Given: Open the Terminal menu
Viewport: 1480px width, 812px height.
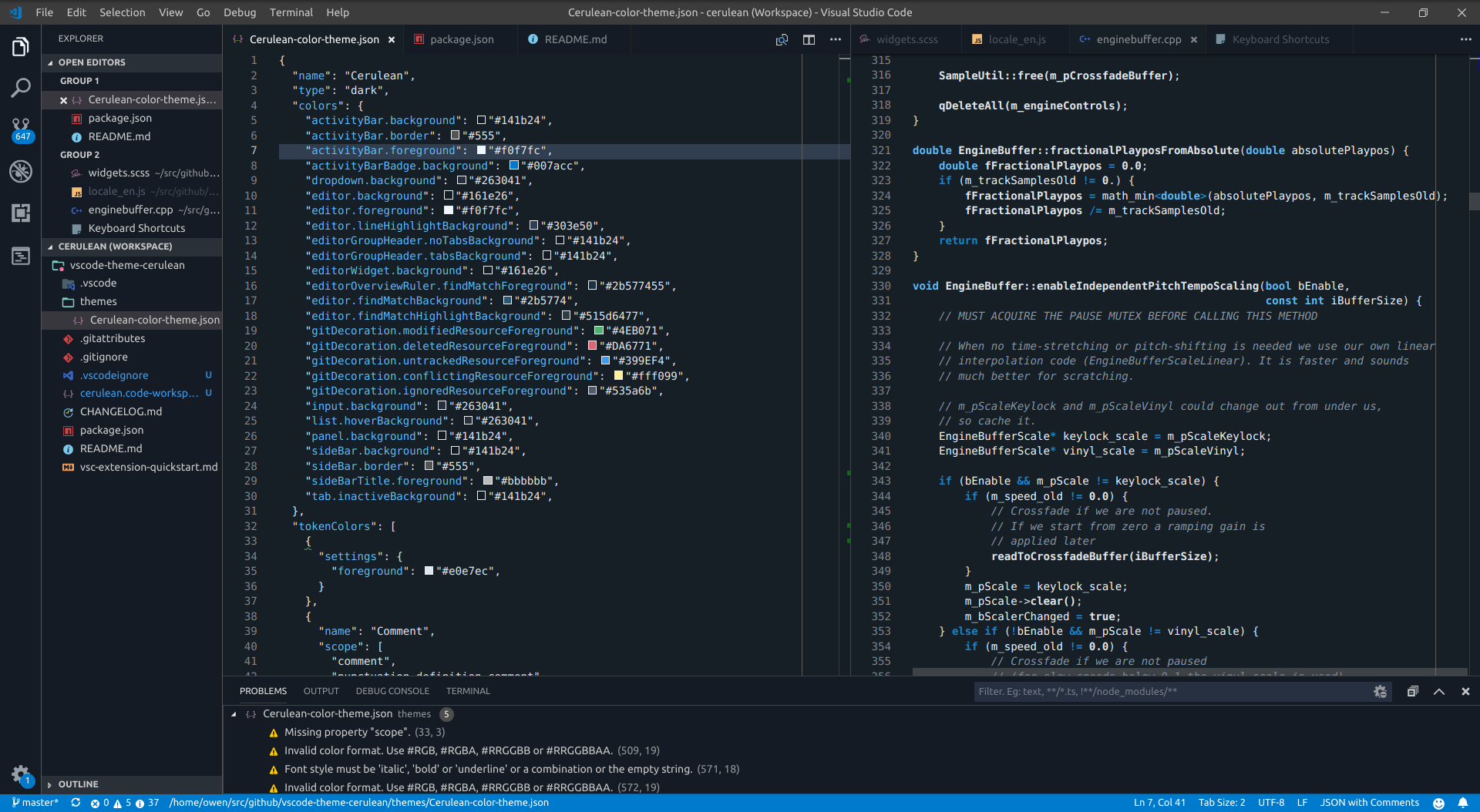Looking at the screenshot, I should [x=291, y=12].
